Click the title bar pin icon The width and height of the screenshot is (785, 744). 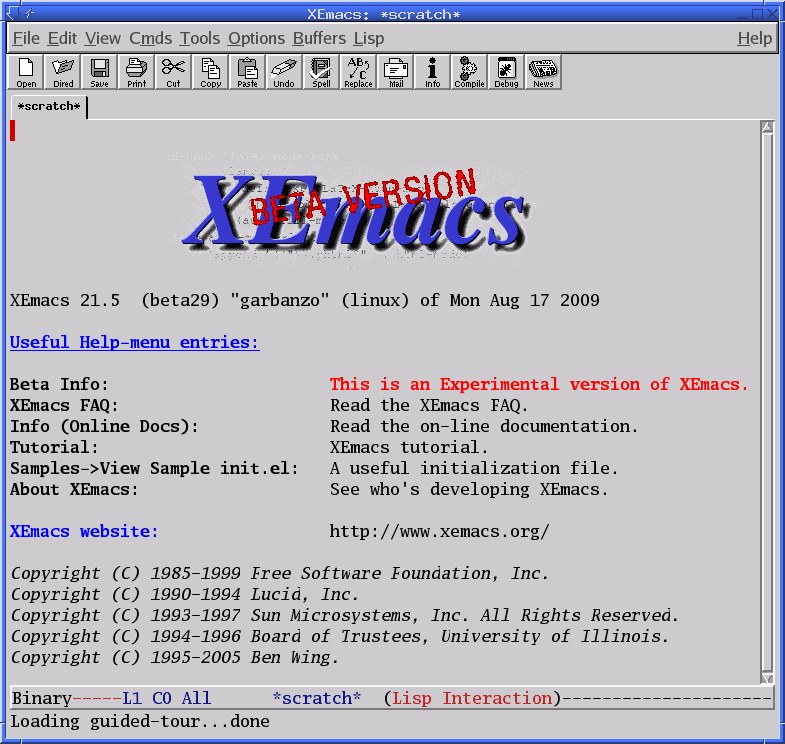pyautogui.click(x=30, y=13)
